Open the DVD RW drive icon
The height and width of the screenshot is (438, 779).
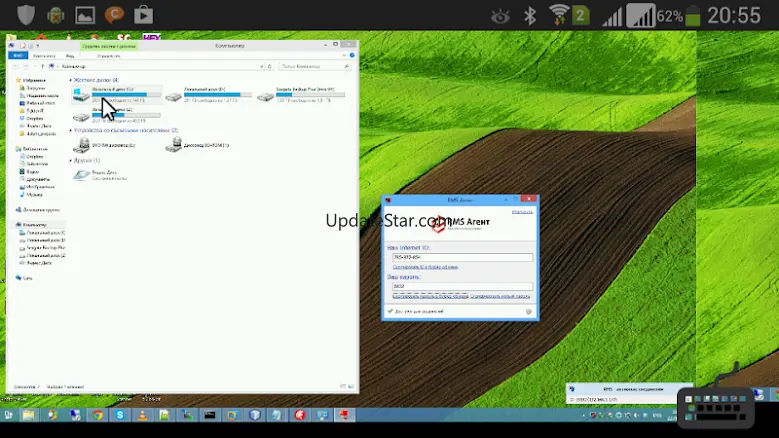(x=81, y=145)
